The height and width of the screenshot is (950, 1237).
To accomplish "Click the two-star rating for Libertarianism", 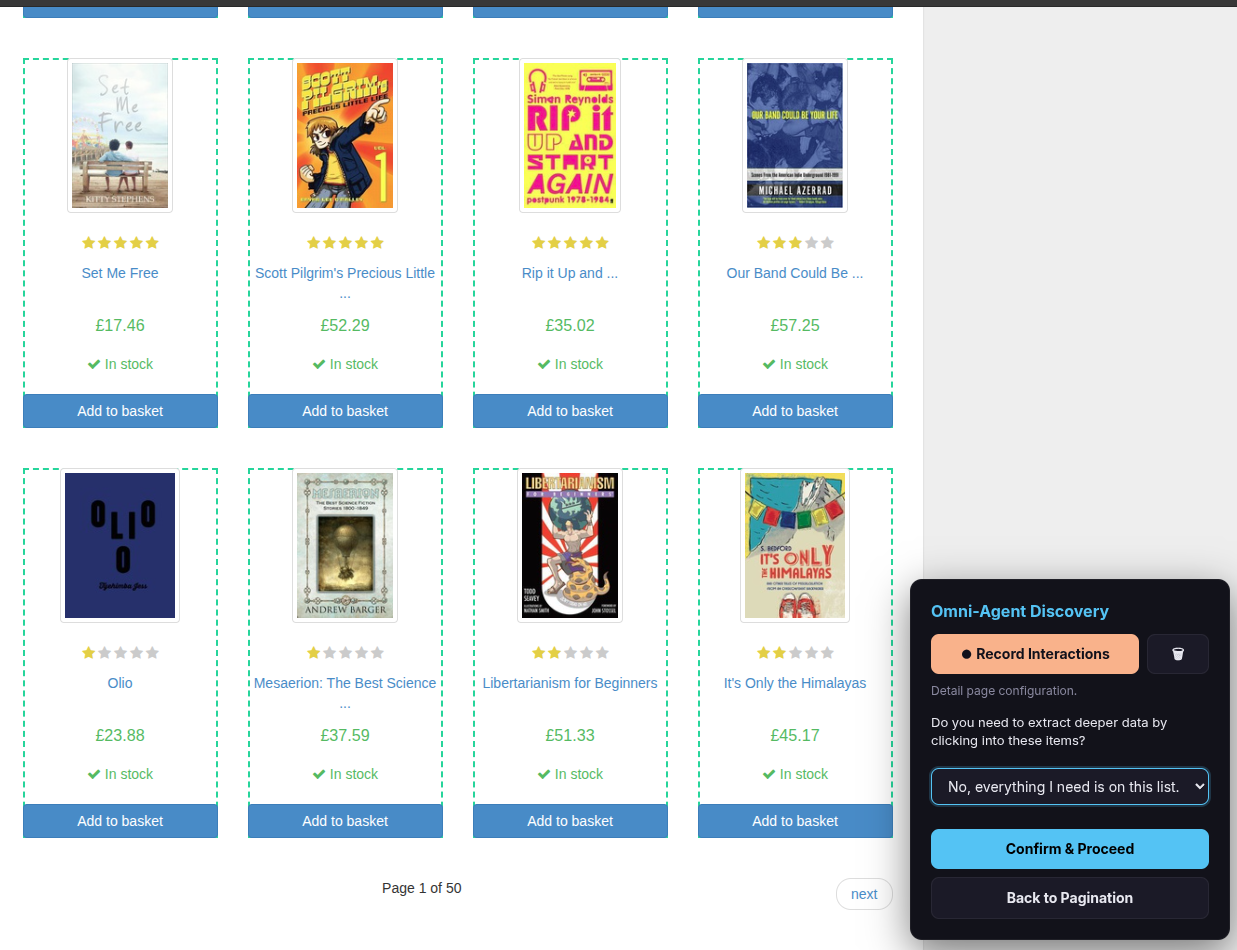I will [570, 653].
